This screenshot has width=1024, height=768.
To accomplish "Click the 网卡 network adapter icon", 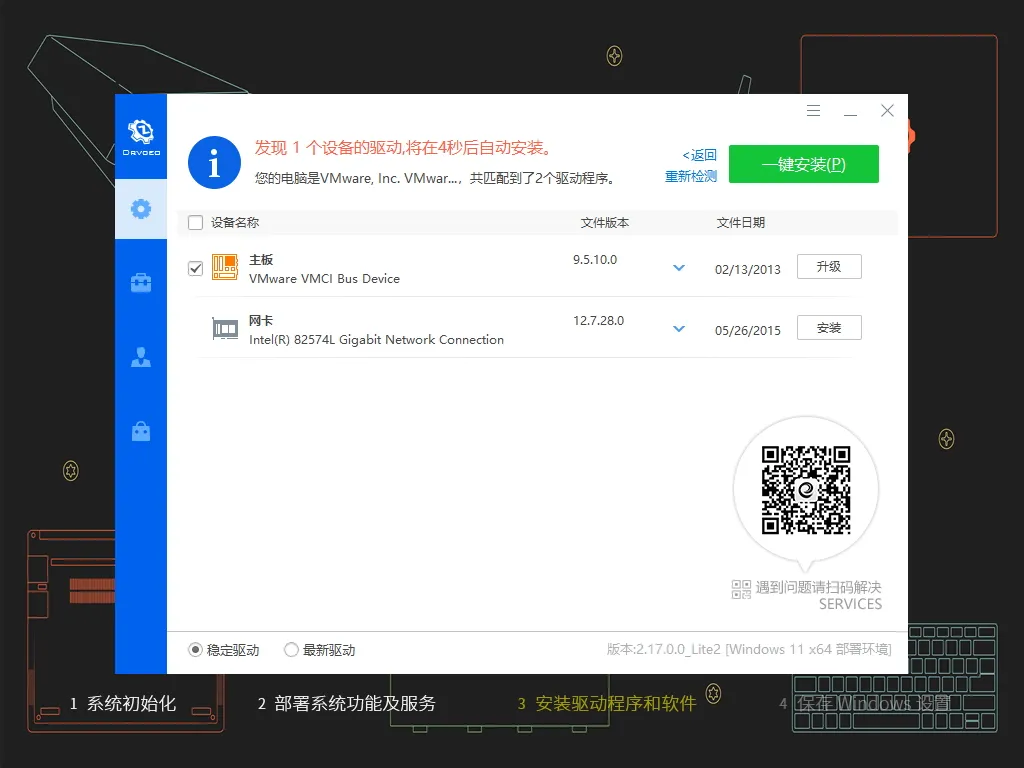I will pyautogui.click(x=224, y=328).
